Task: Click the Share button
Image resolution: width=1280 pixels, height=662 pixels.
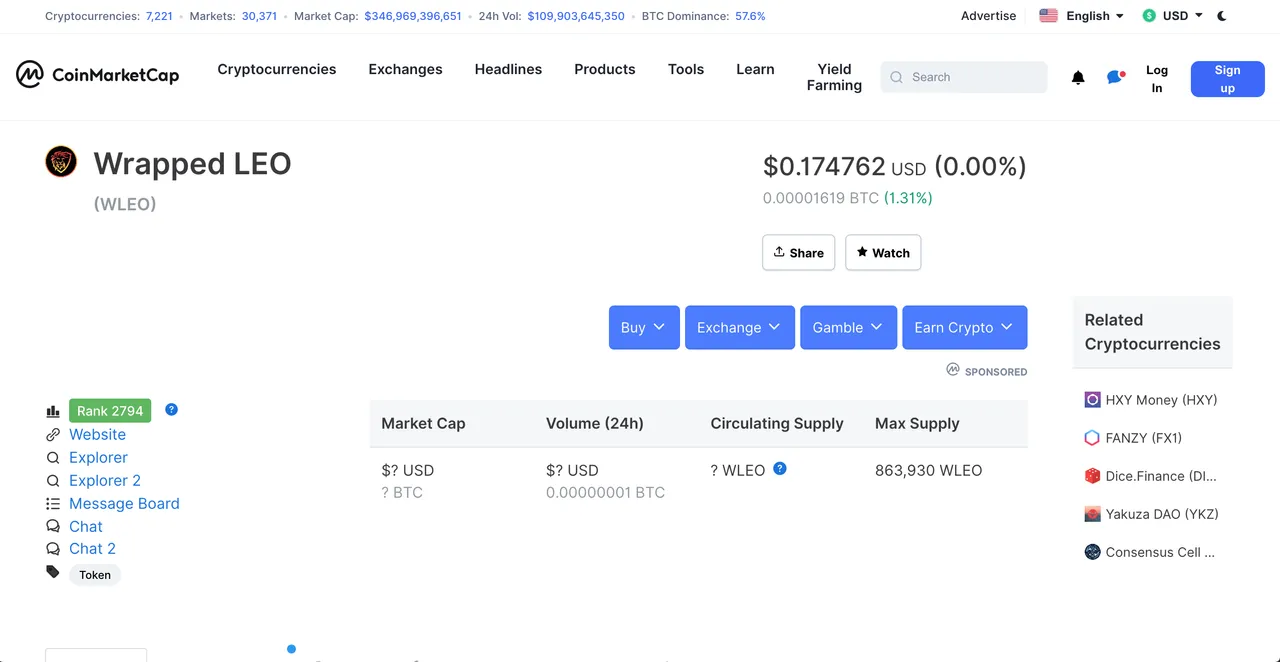Action: (799, 252)
